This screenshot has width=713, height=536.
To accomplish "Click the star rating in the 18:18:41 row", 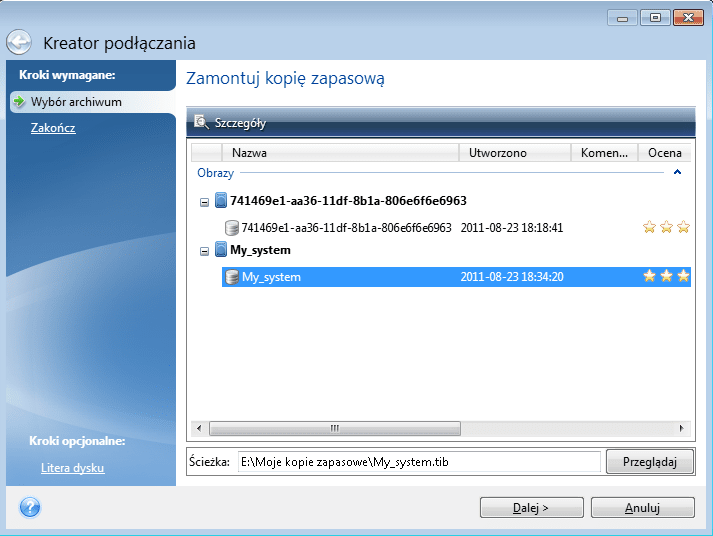I will click(x=666, y=227).
